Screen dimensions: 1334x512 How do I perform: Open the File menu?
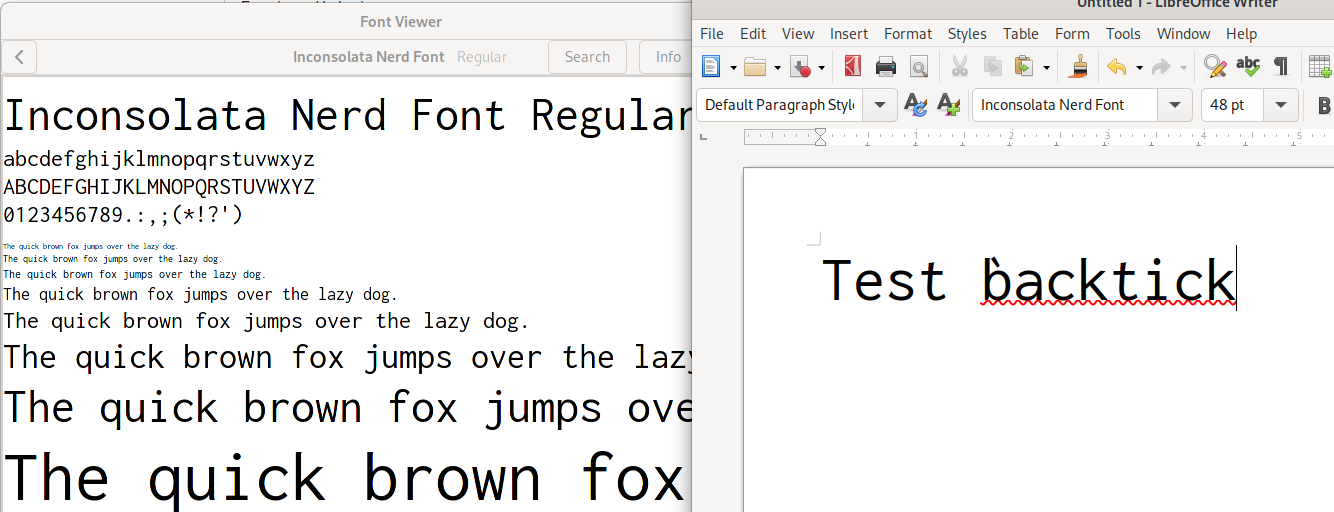pyautogui.click(x=711, y=34)
